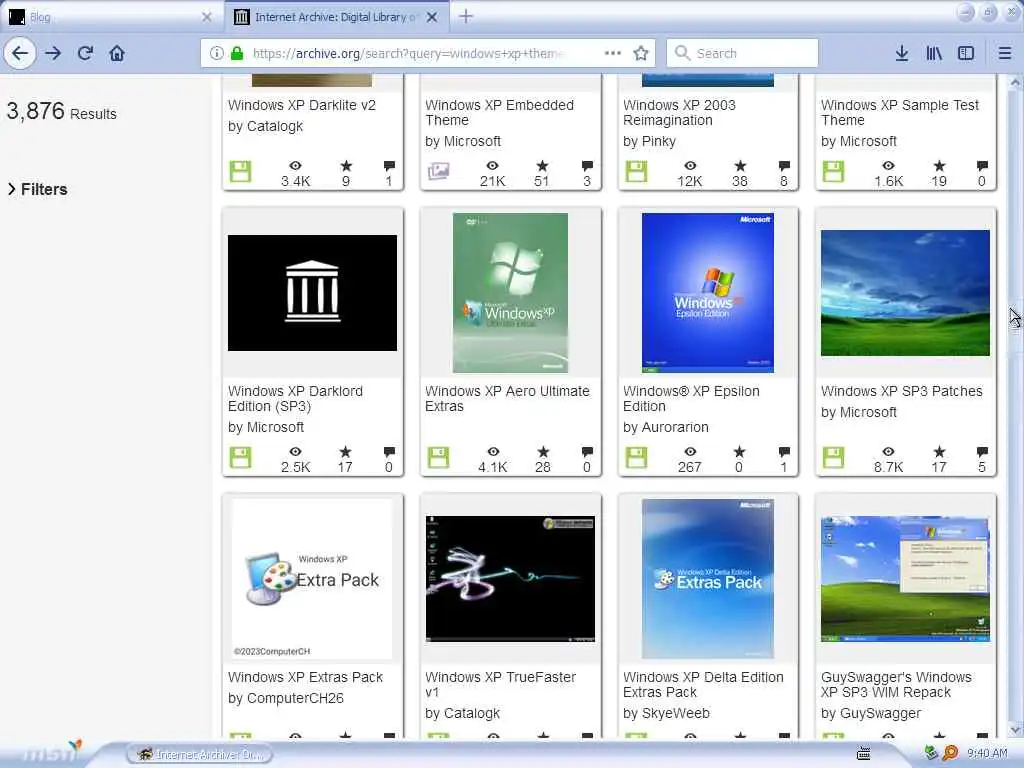Click the taskbar clock 9:40 AM
Image resolution: width=1024 pixels, height=768 pixels.
coord(987,754)
